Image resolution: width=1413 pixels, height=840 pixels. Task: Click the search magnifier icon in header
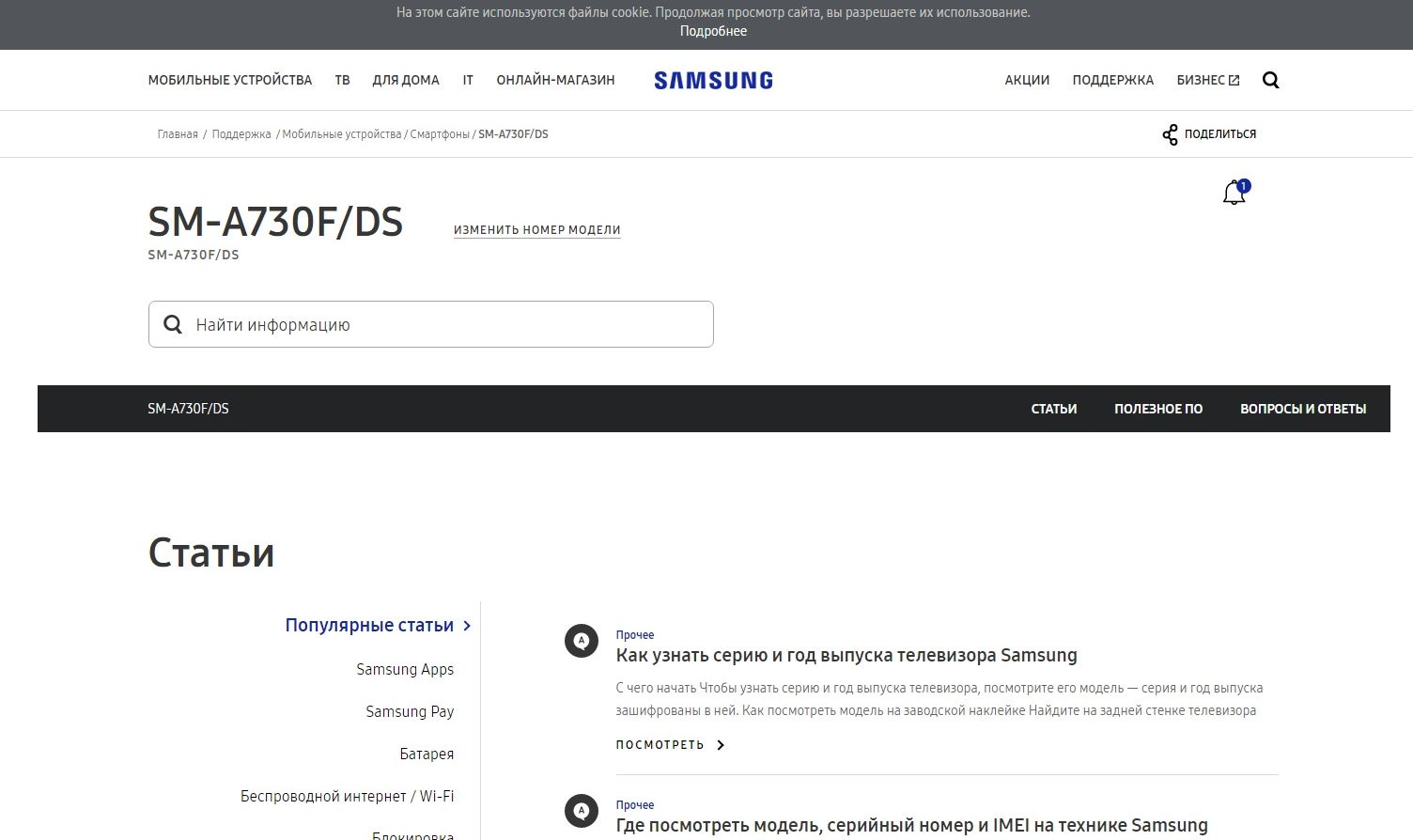coord(1270,81)
